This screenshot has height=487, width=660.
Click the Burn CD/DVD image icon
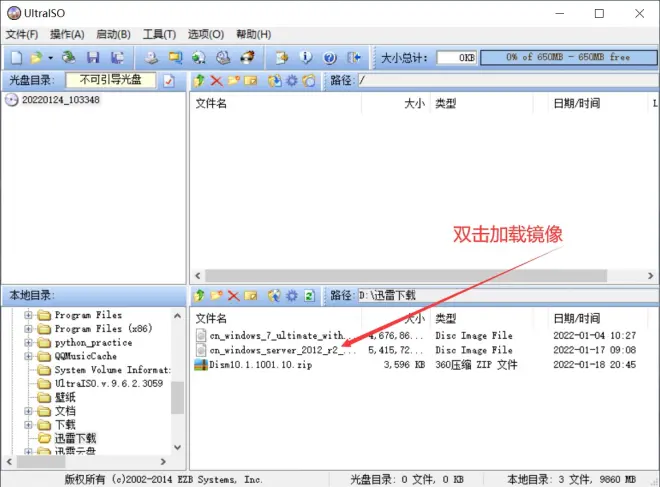(x=248, y=58)
